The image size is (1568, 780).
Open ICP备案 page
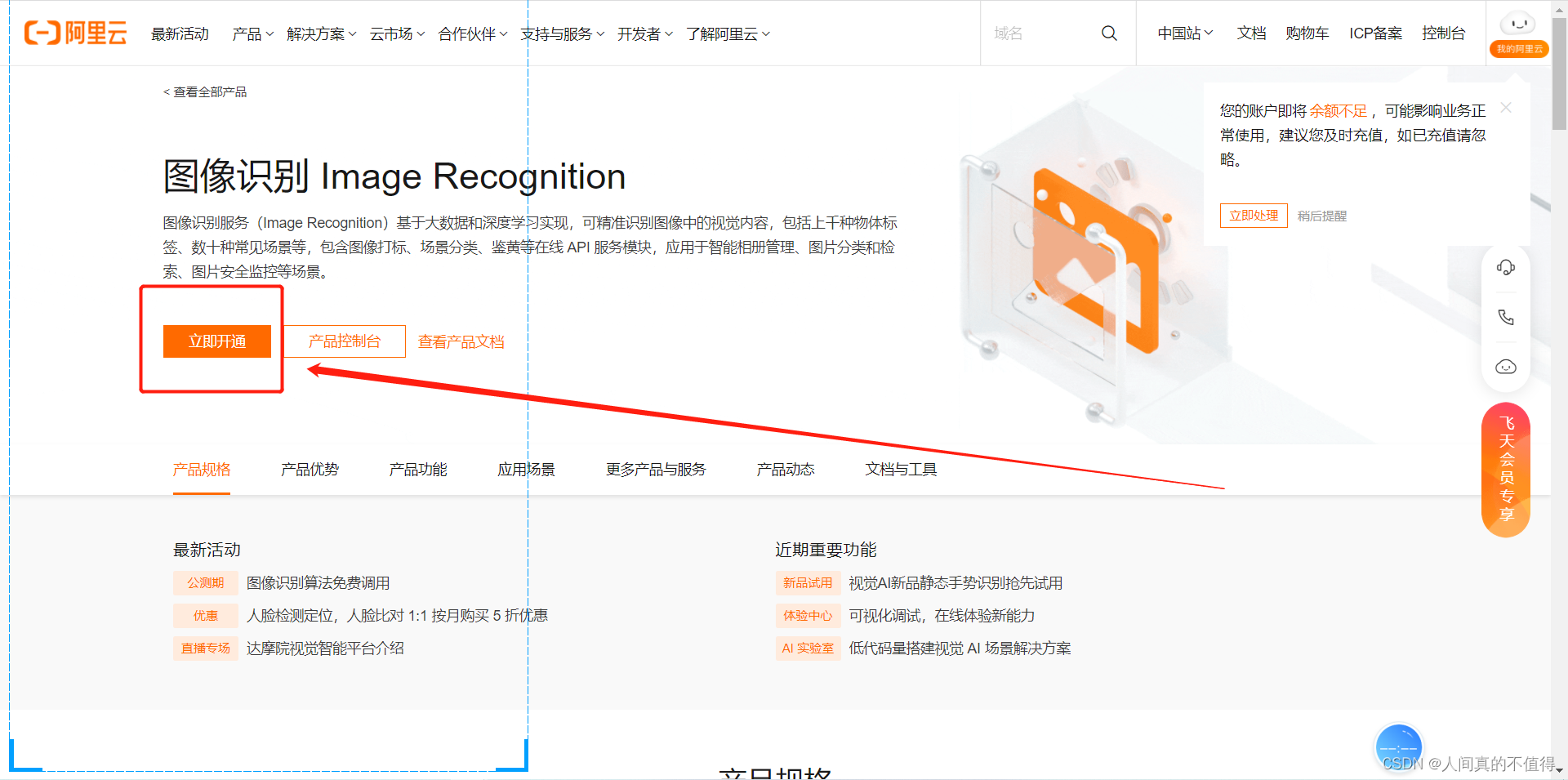click(x=1375, y=33)
